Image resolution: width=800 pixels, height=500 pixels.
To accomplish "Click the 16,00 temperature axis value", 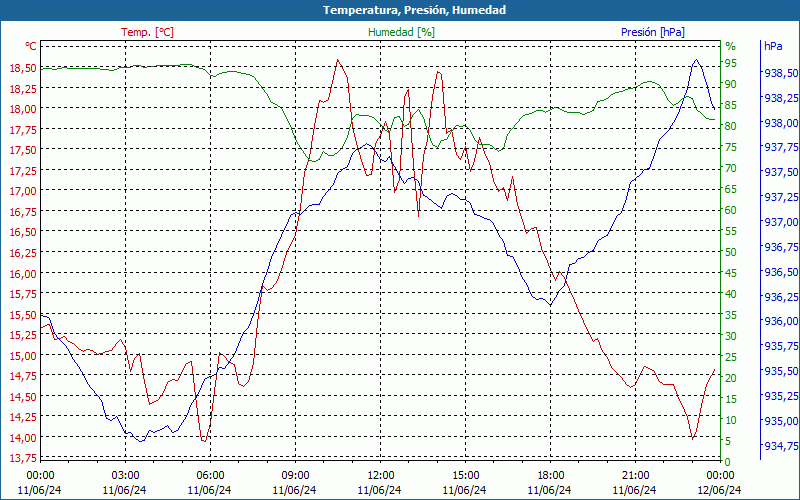I will tap(23, 273).
